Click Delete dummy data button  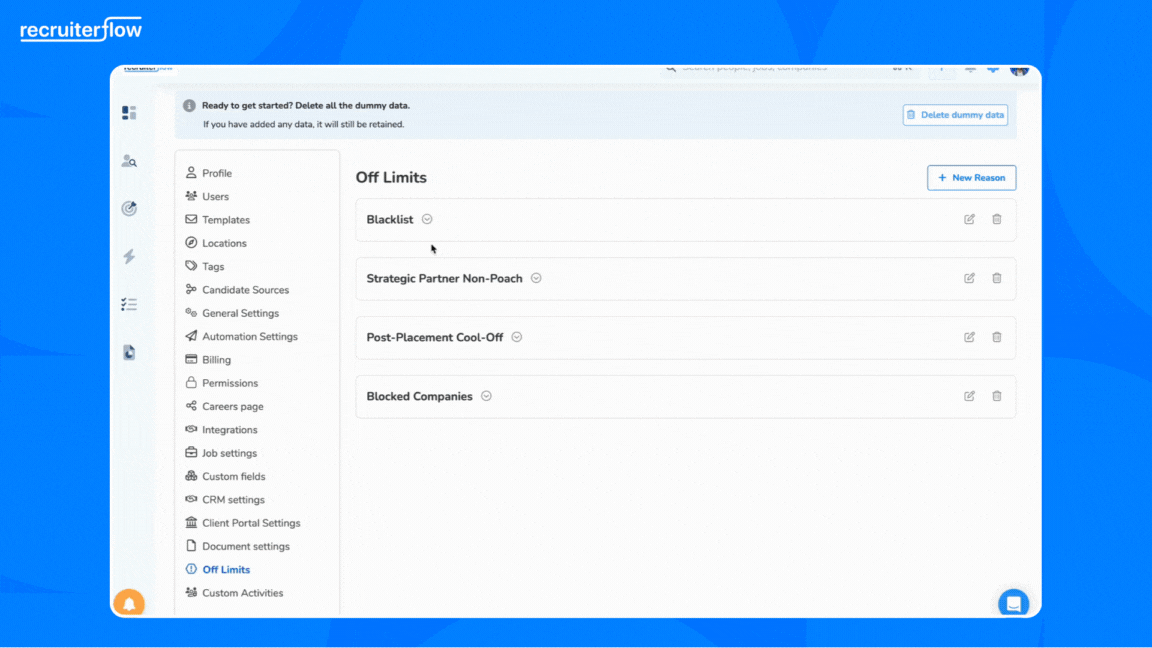(955, 115)
